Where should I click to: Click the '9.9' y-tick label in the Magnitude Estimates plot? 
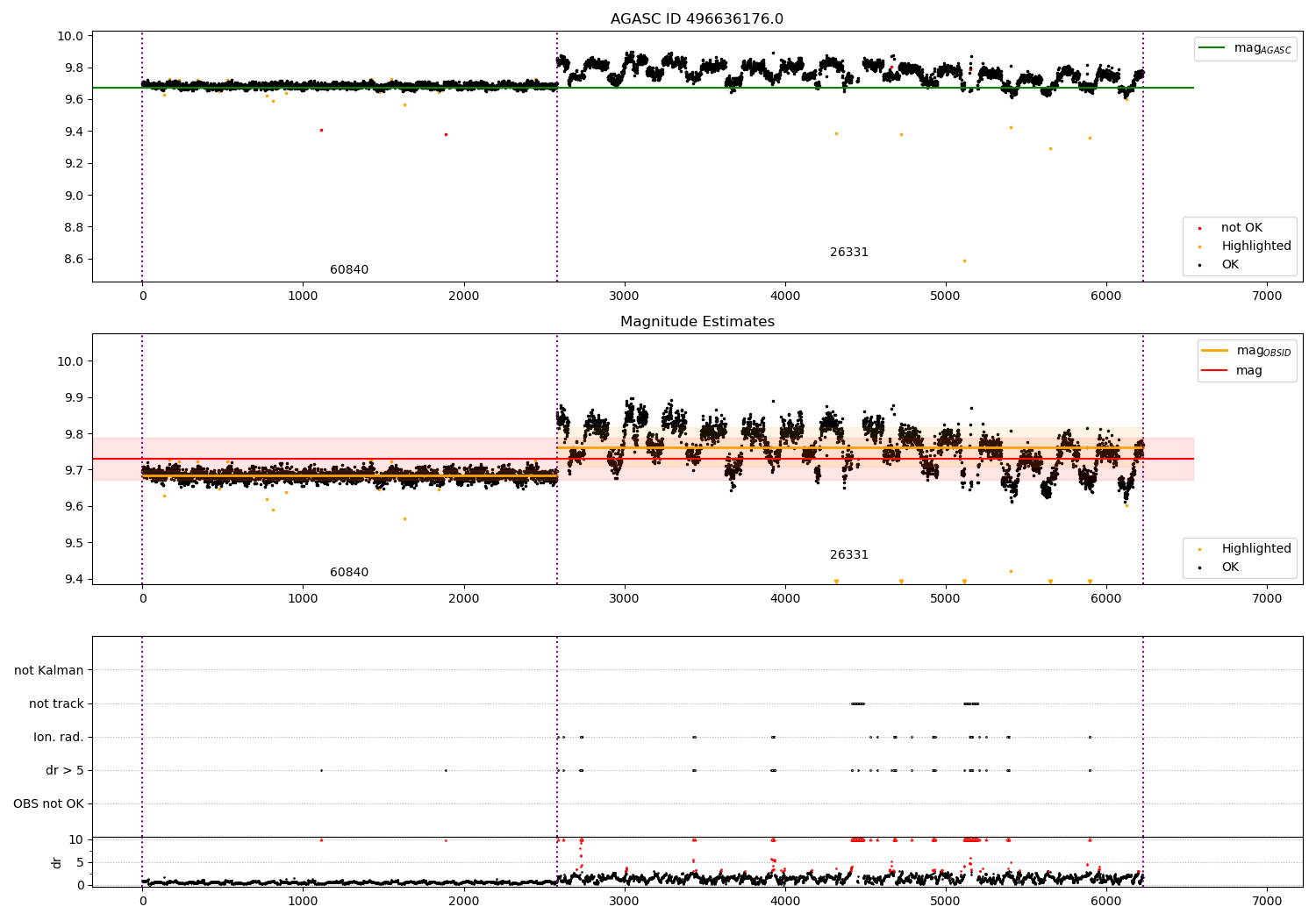pos(75,397)
